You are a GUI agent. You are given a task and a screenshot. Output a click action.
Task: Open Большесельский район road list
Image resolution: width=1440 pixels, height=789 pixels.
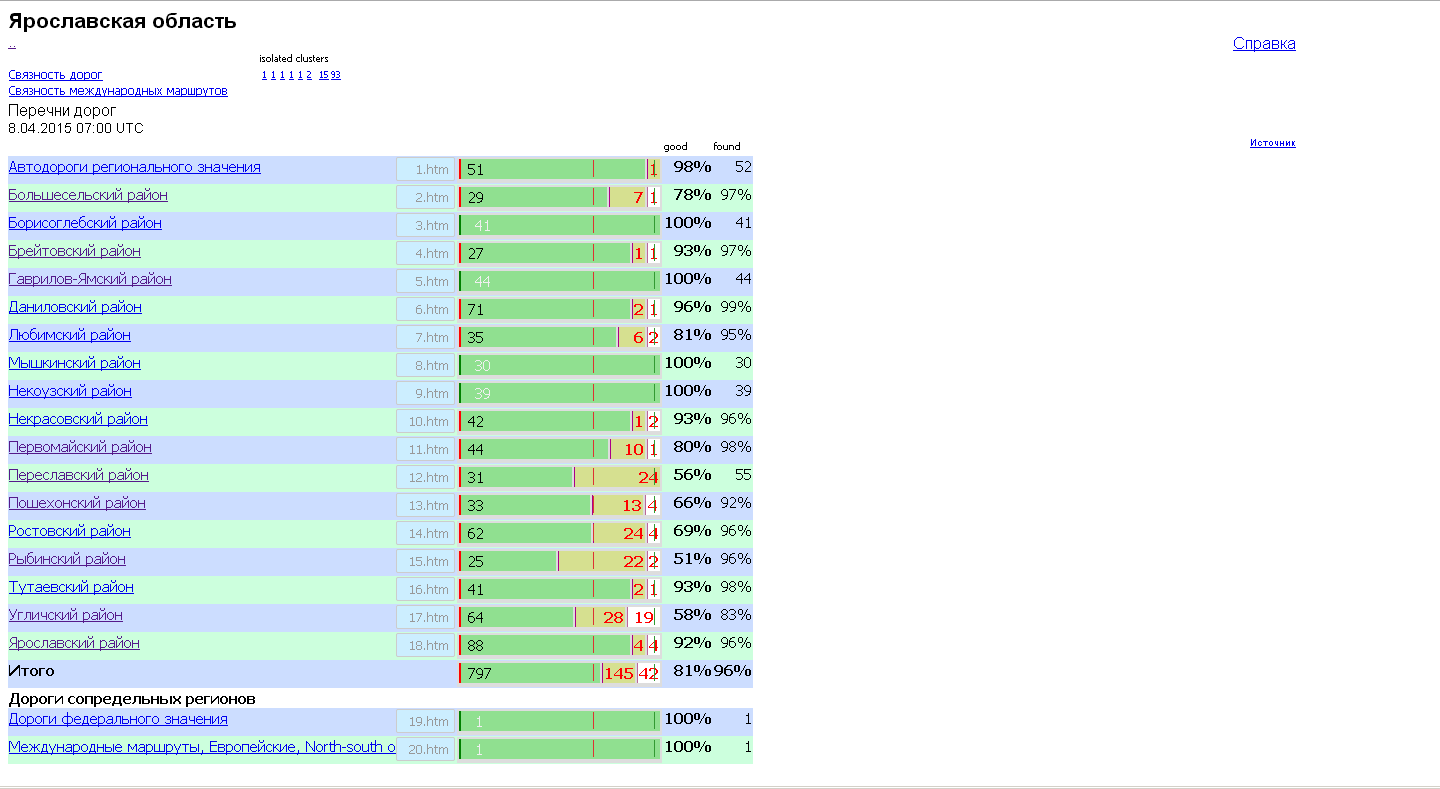[88, 195]
